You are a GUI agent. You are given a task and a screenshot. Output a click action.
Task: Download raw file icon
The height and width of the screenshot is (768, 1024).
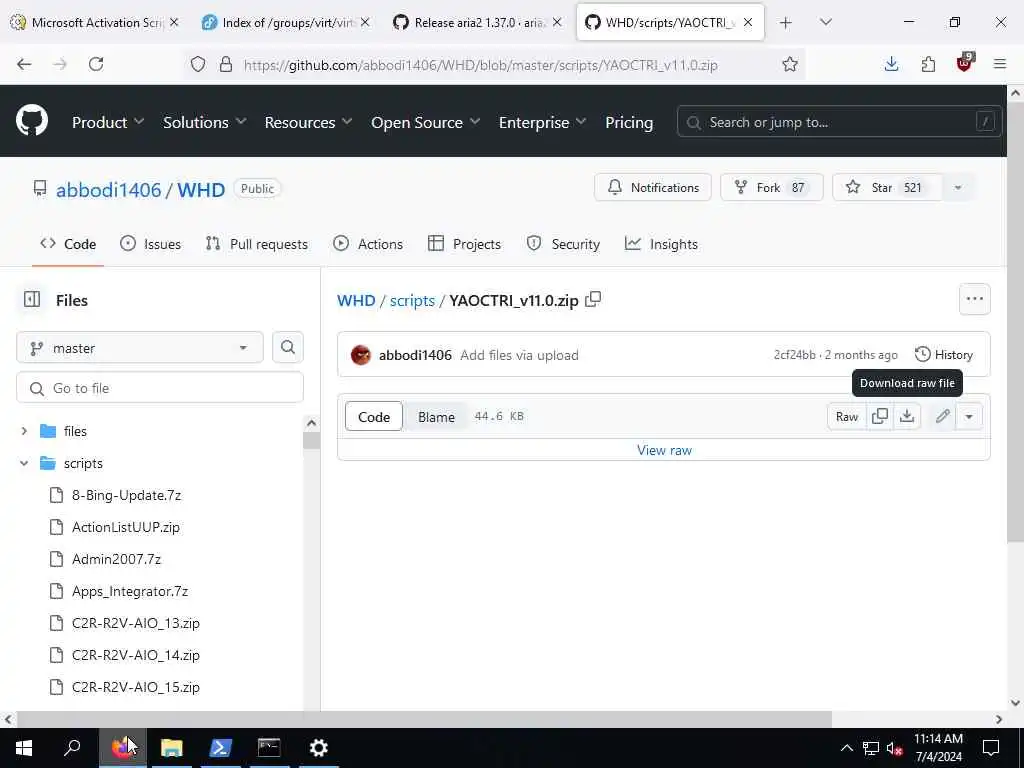click(x=907, y=416)
